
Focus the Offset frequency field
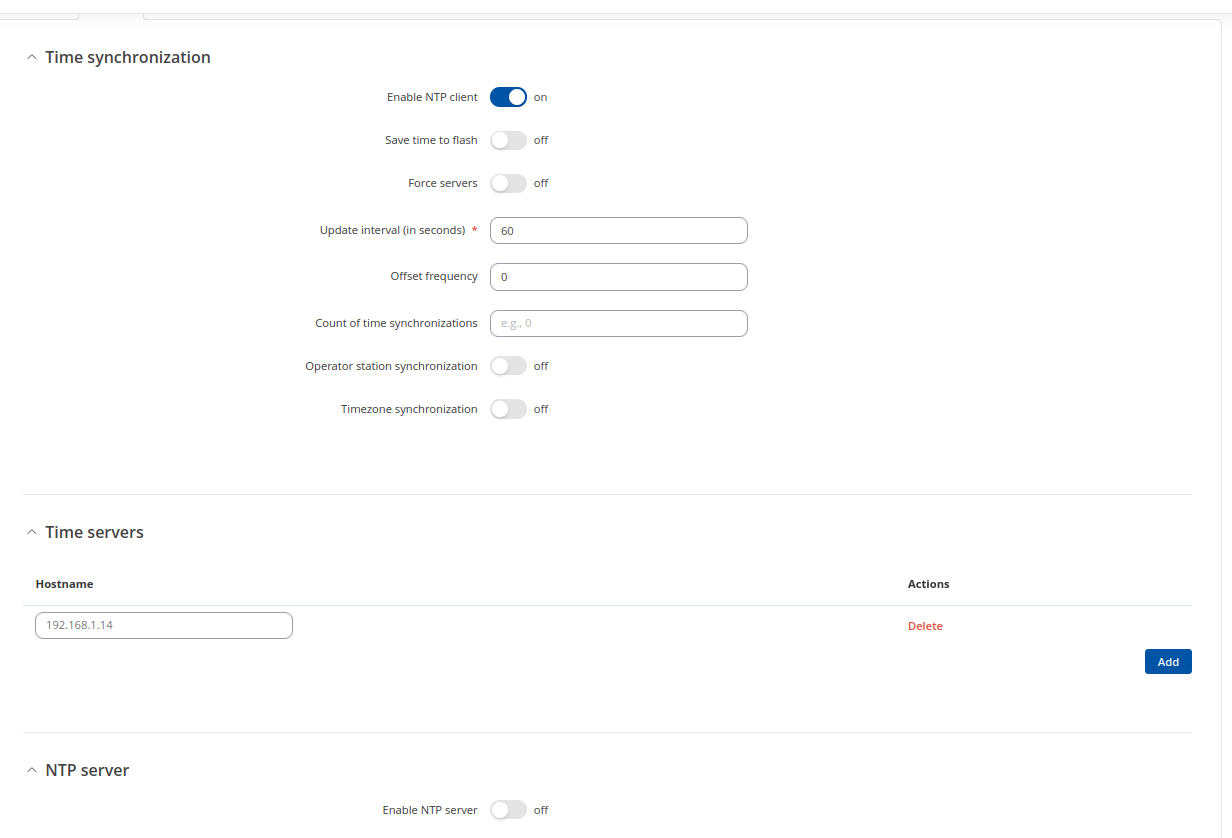618,277
